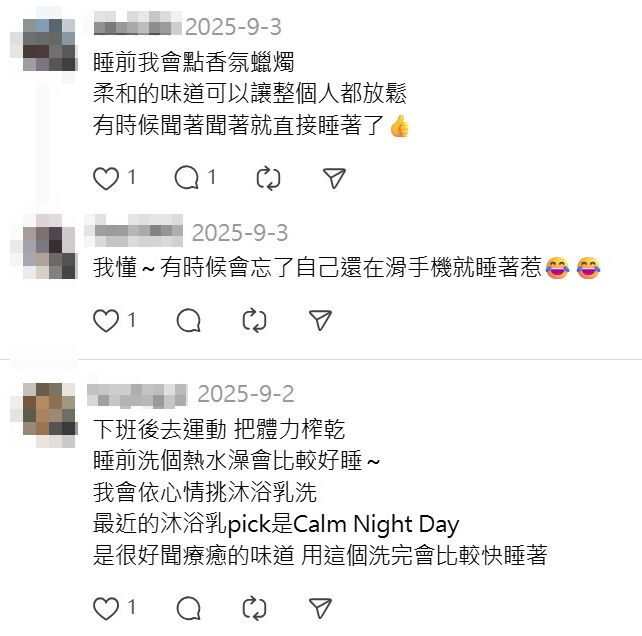Screen dimensions: 642x636
Task: Open first commenter's profile picture
Action: tap(48, 45)
